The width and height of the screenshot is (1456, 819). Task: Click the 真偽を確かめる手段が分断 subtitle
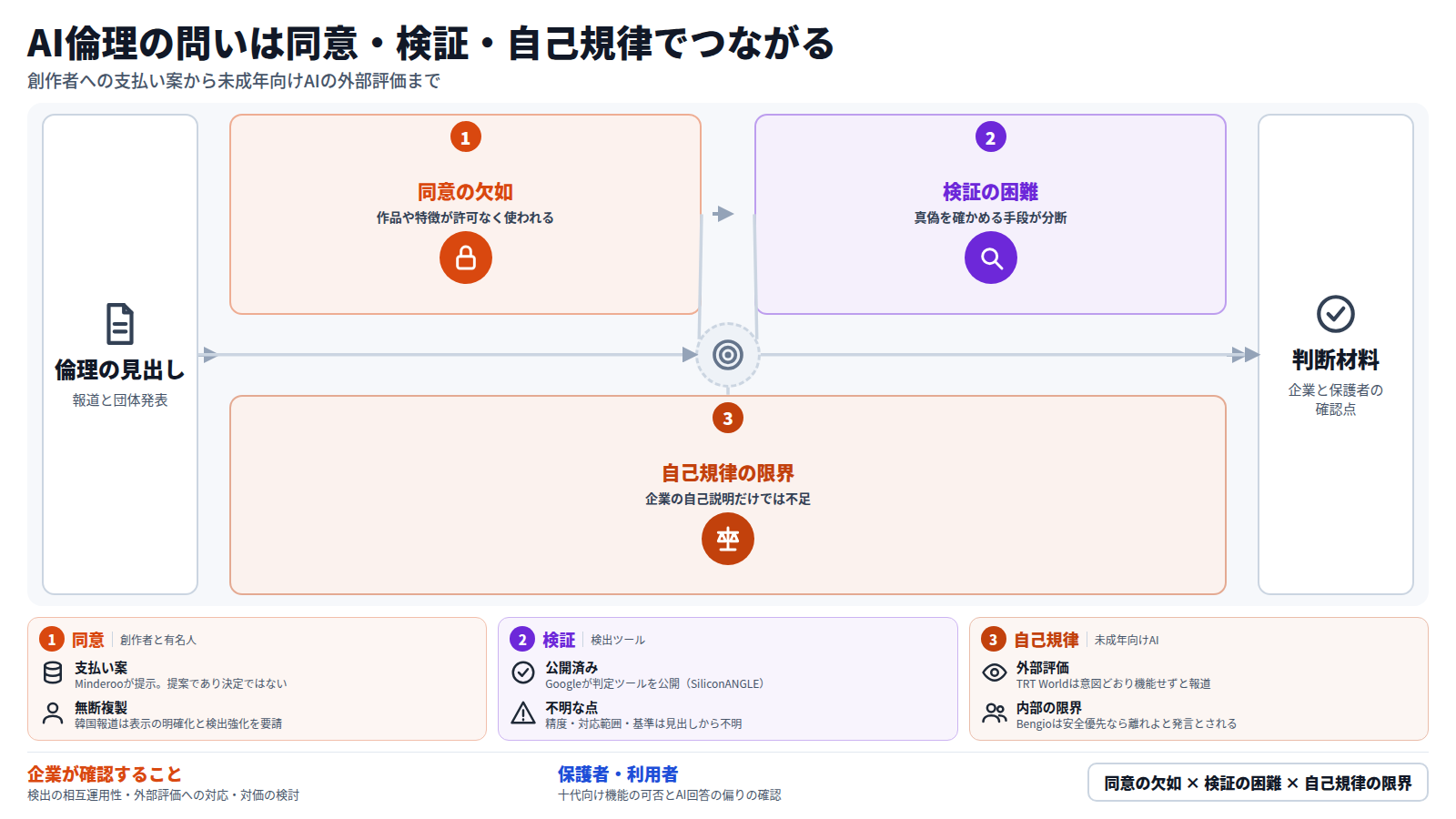coord(990,217)
